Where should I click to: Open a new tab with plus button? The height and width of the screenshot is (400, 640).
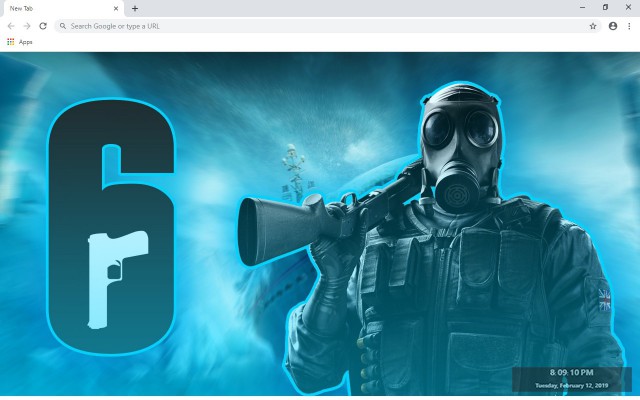coord(135,8)
